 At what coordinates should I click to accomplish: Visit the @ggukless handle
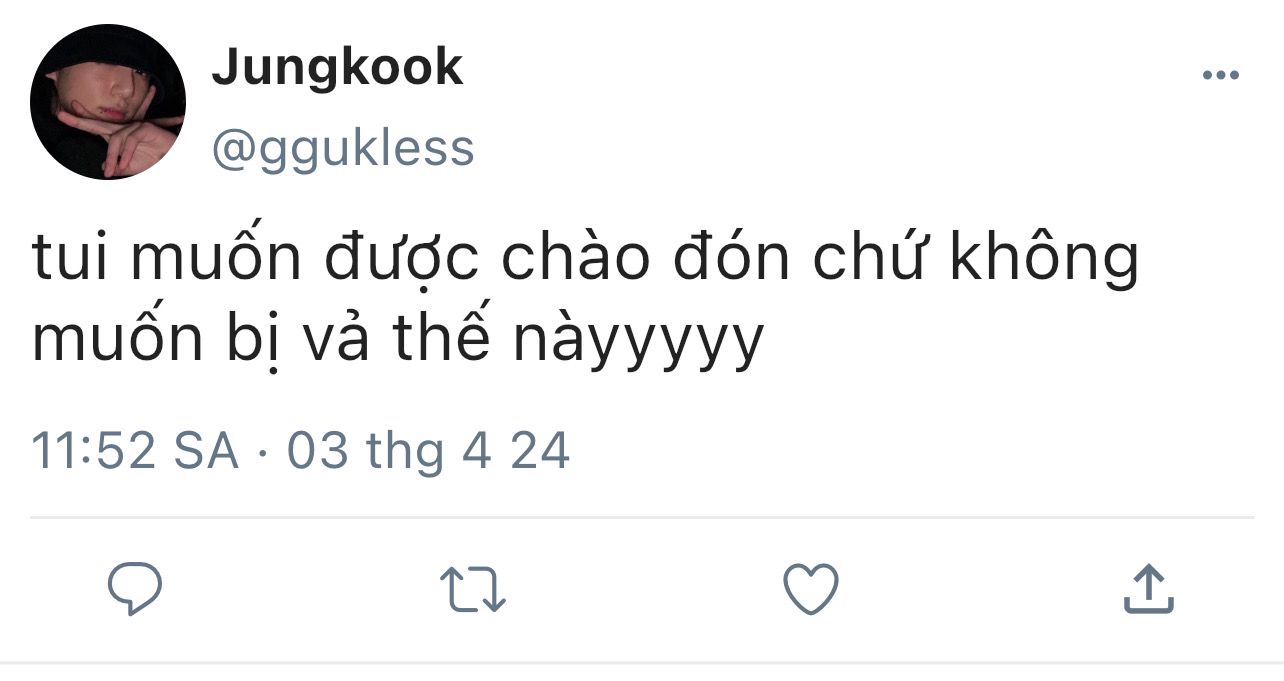click(x=342, y=148)
